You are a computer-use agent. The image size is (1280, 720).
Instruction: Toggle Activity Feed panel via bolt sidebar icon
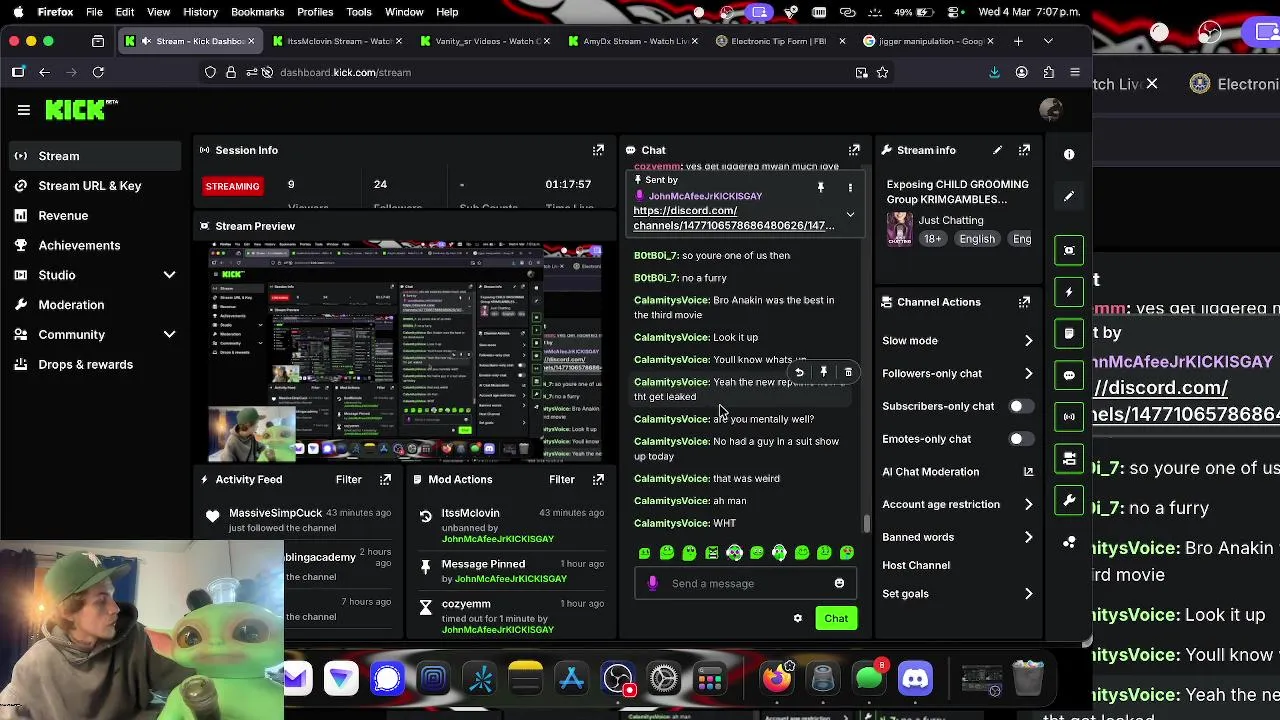(1069, 292)
